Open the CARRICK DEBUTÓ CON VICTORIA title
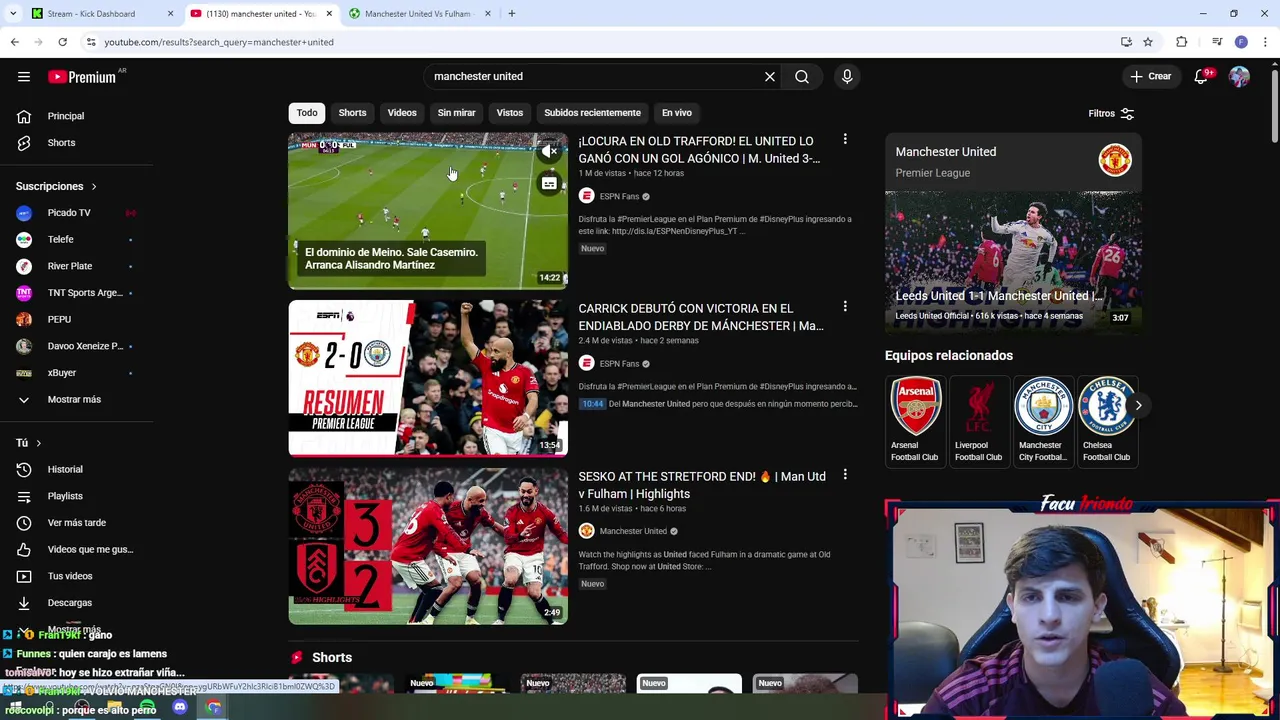The image size is (1280, 720). (701, 317)
